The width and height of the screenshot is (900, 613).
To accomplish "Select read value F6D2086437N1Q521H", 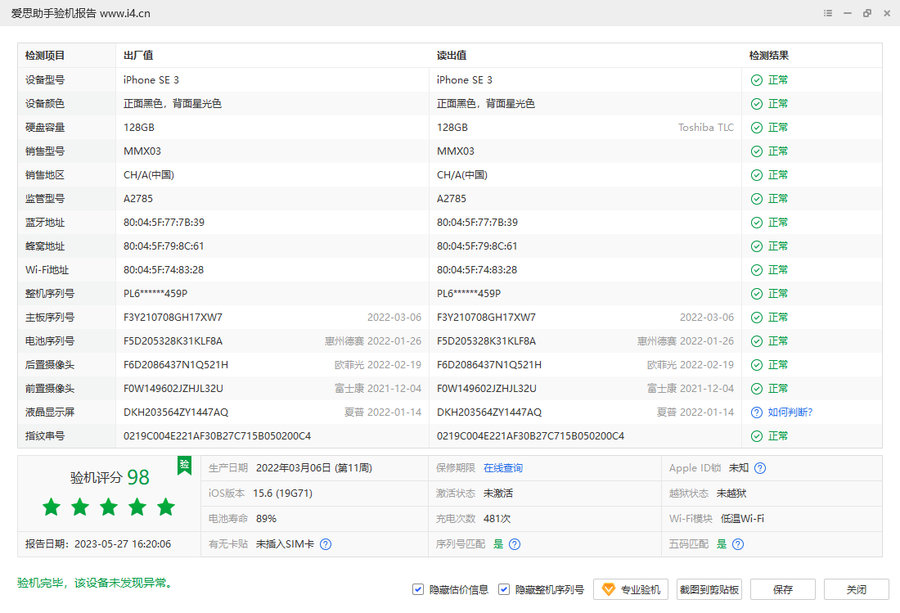I will click(x=489, y=364).
